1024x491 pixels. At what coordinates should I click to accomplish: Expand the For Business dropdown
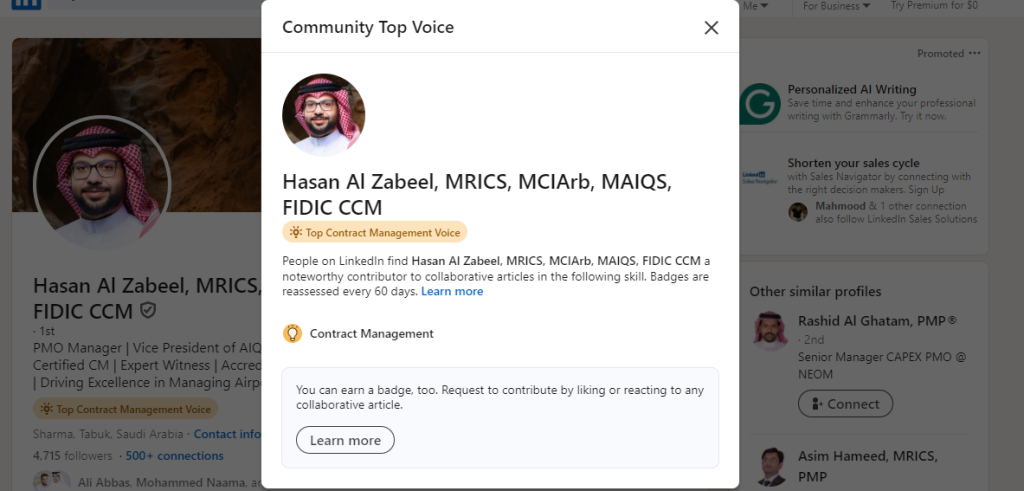point(837,6)
